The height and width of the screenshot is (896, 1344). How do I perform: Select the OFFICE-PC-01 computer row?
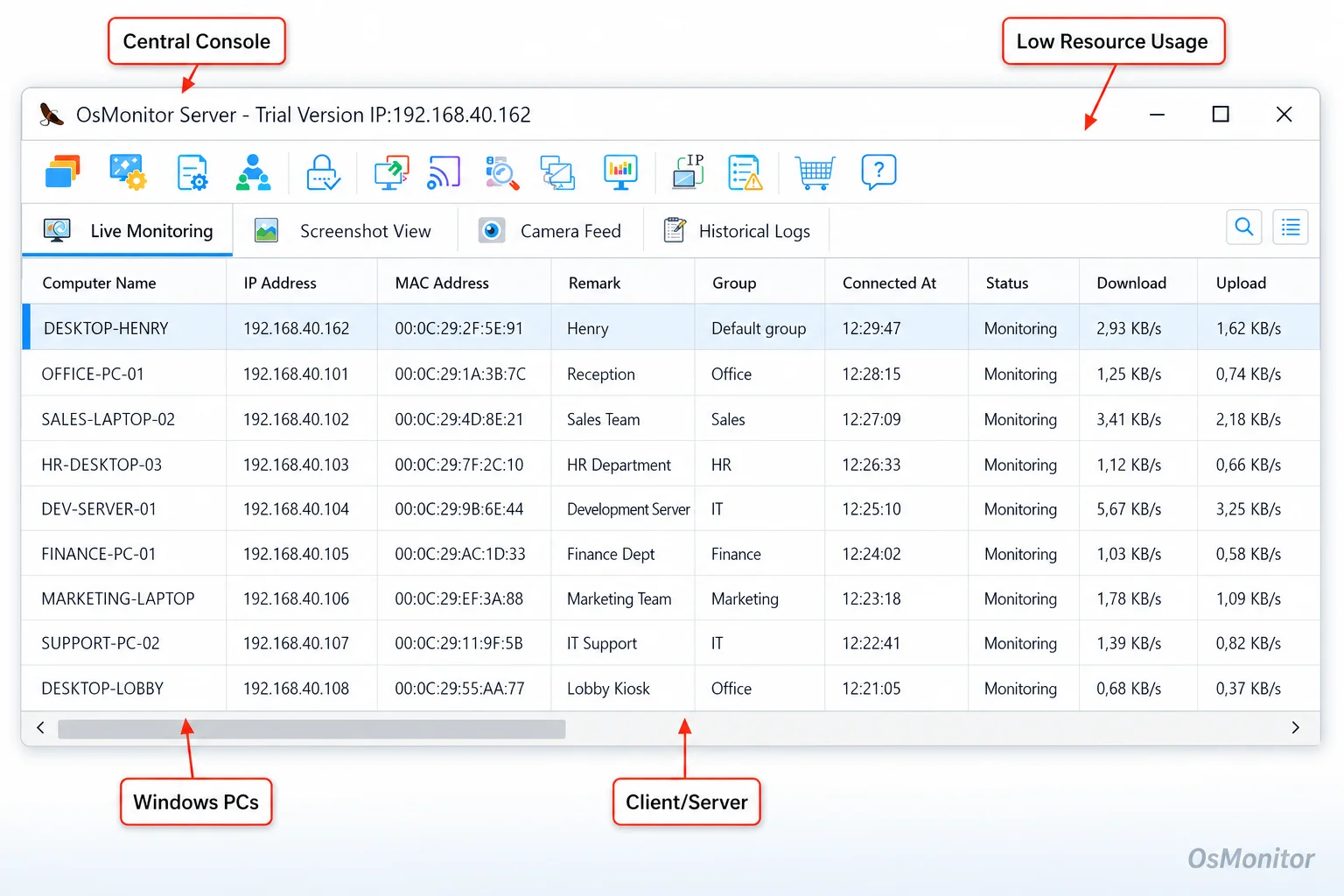(x=671, y=374)
